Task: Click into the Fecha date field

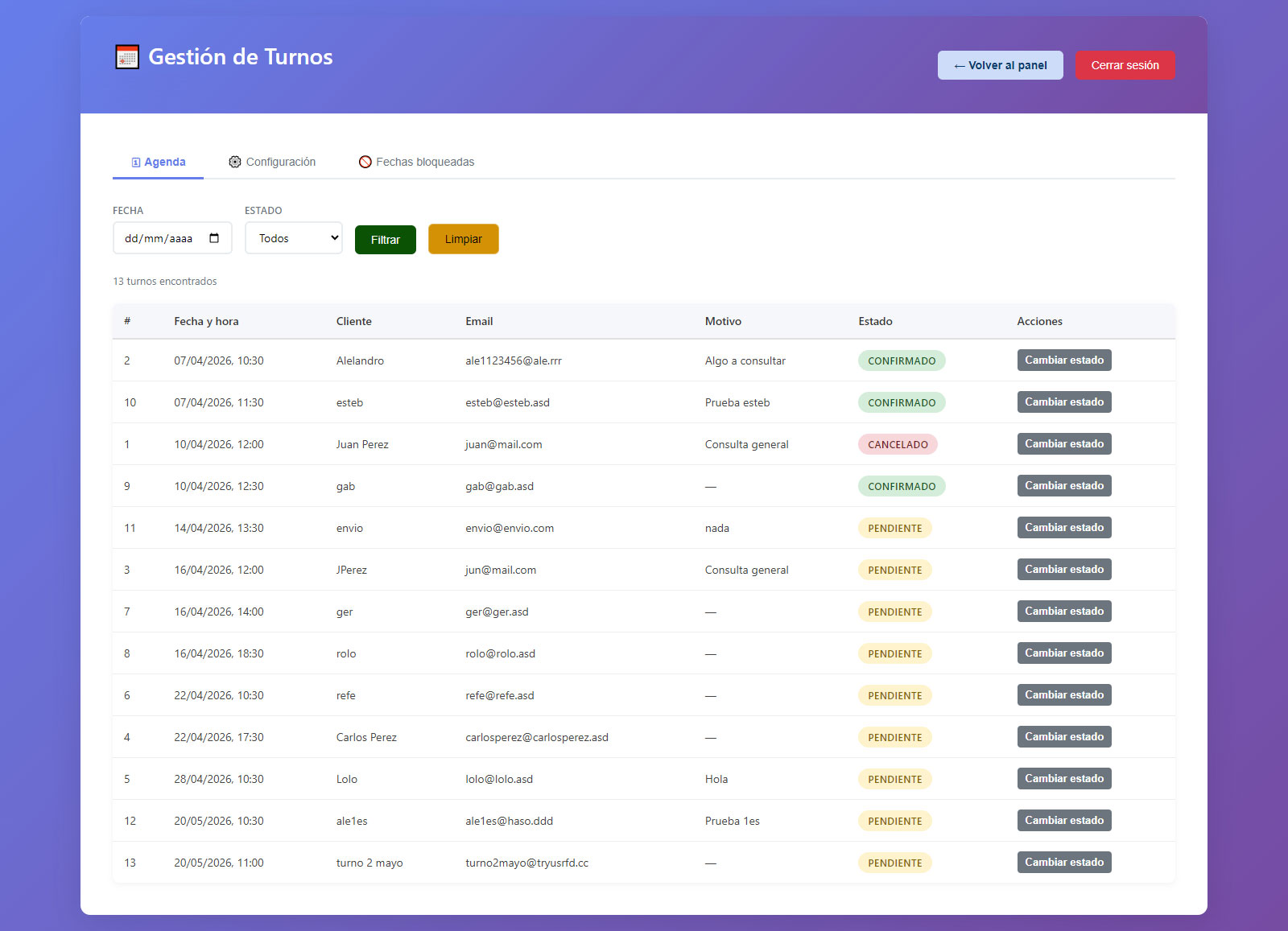Action: point(172,238)
